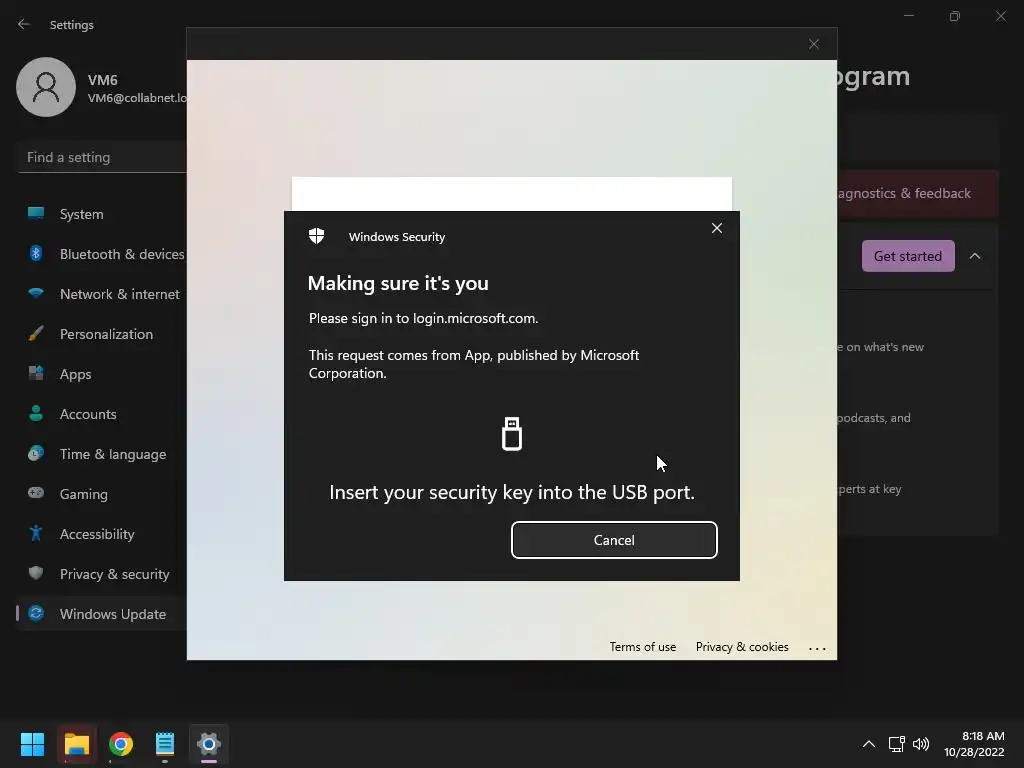1024x768 pixels.
Task: Click the Accounts person icon
Action: [36, 413]
